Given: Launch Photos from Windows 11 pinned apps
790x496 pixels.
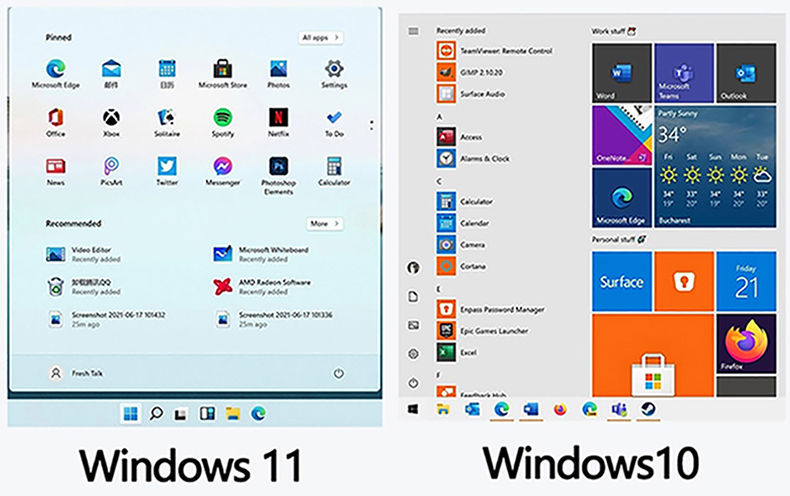Looking at the screenshot, I should point(278,74).
